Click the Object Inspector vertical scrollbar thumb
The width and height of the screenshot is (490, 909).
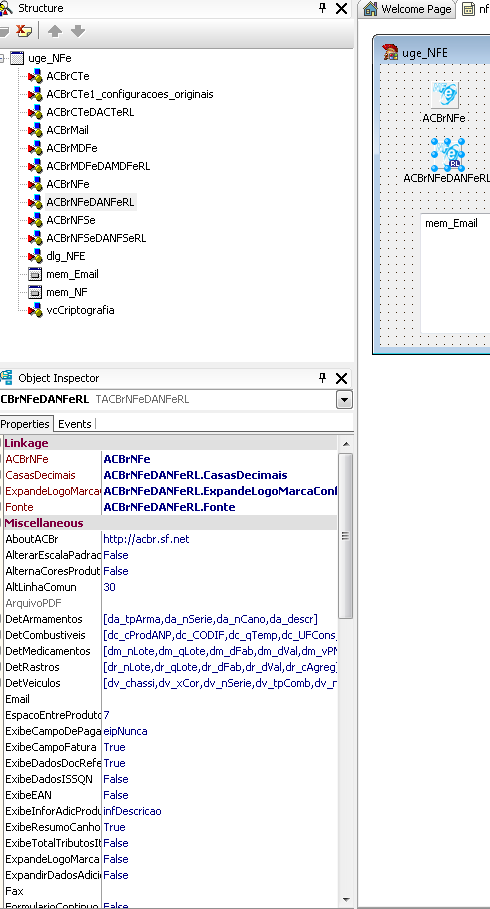(x=346, y=536)
